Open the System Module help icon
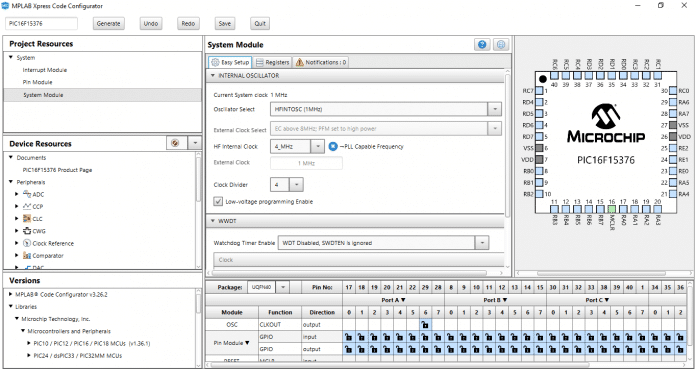 [x=482, y=44]
